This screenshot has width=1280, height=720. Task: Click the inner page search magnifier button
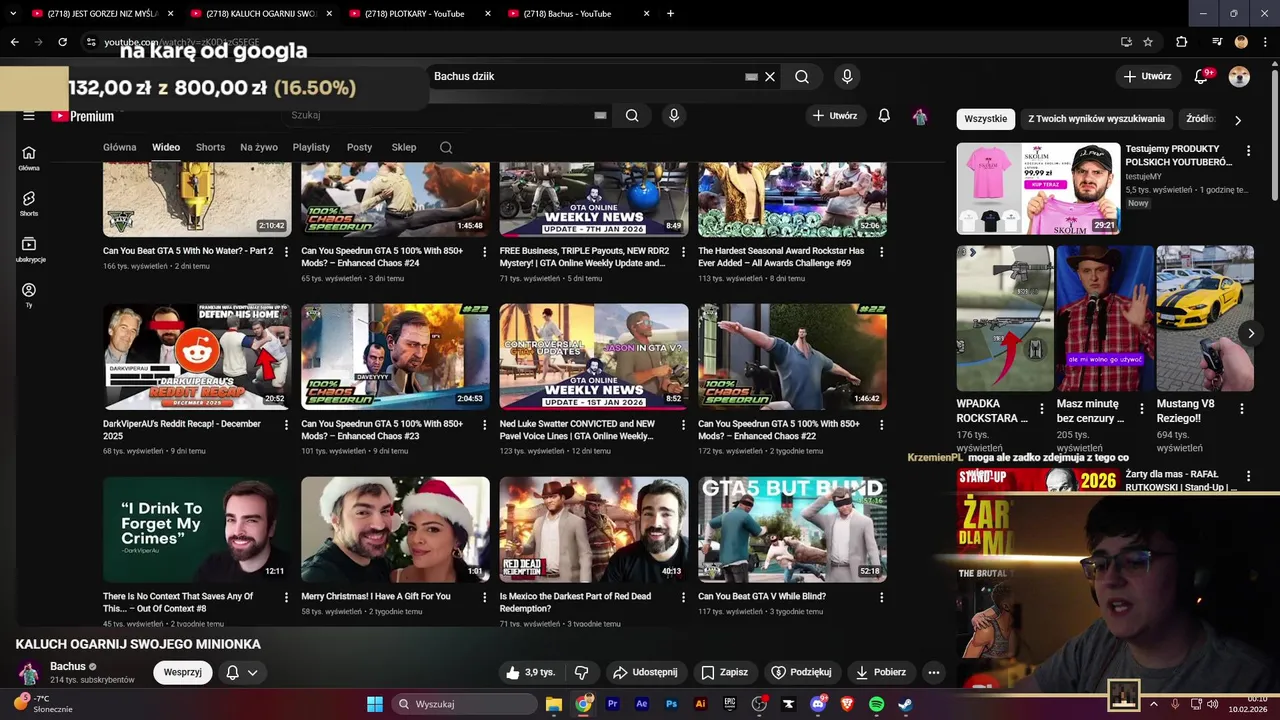[632, 115]
